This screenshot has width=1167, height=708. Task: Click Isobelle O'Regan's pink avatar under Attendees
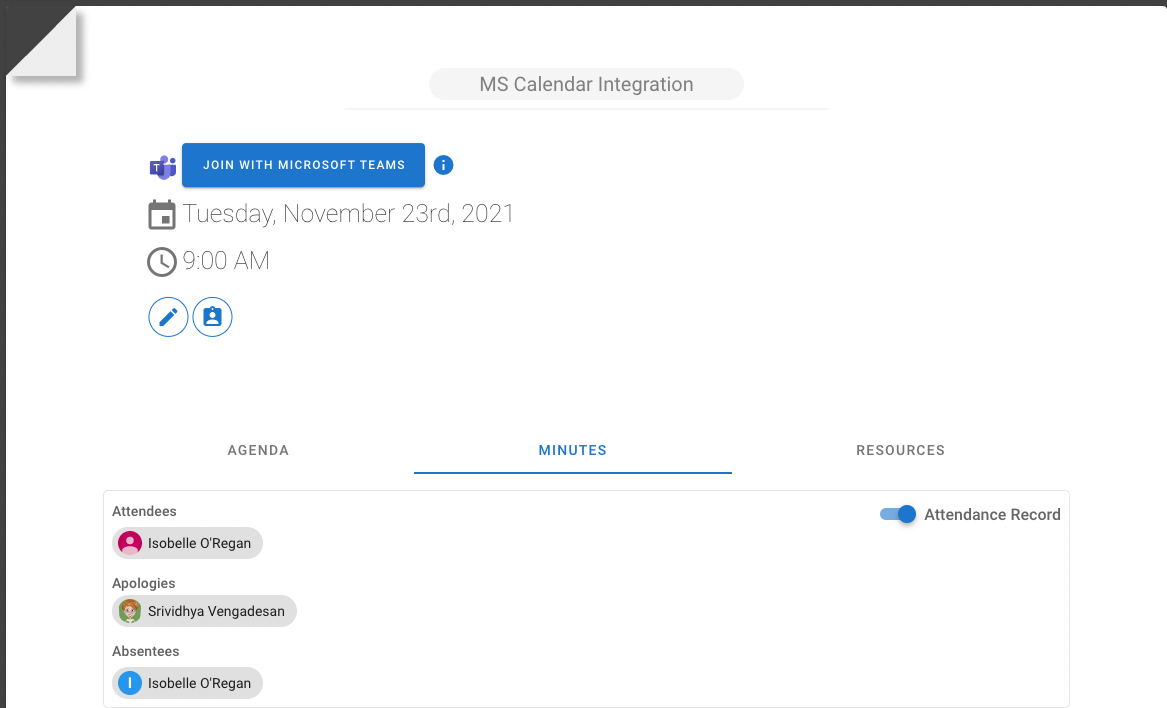click(130, 543)
